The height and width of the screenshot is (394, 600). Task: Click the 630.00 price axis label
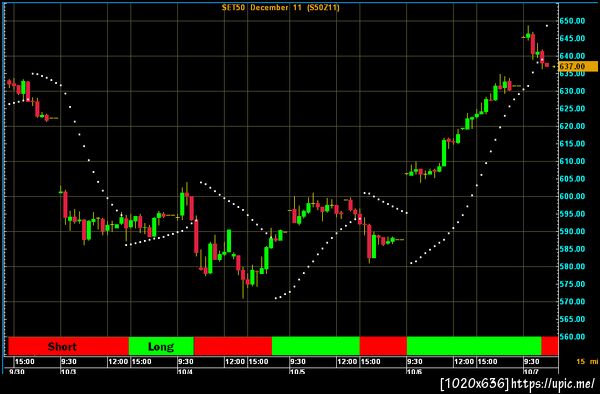(x=572, y=91)
